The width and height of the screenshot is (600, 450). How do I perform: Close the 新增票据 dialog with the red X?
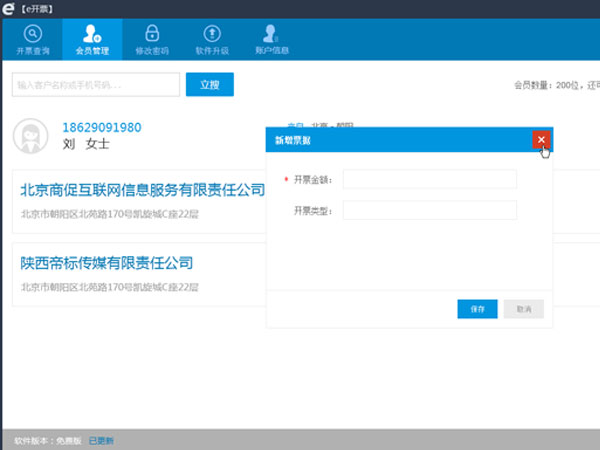click(541, 140)
